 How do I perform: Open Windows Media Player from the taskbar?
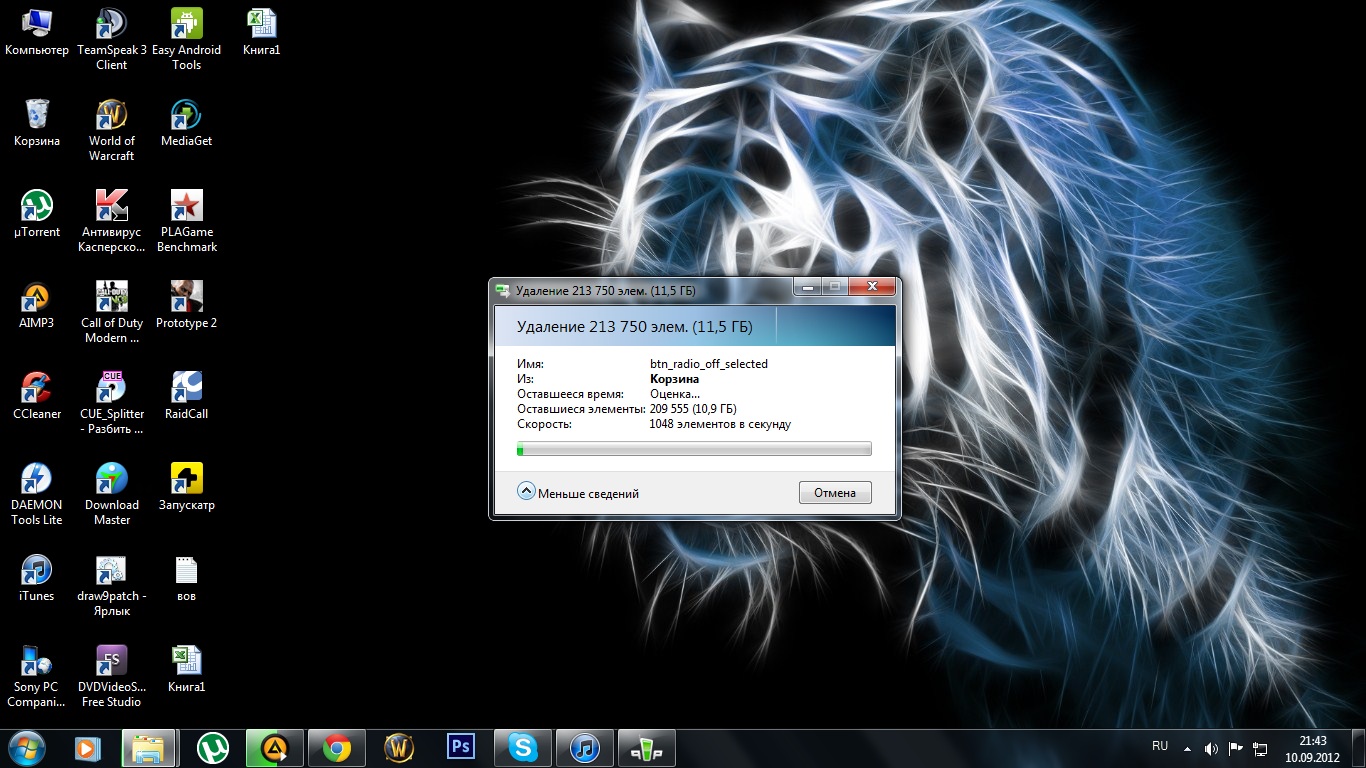click(88, 747)
